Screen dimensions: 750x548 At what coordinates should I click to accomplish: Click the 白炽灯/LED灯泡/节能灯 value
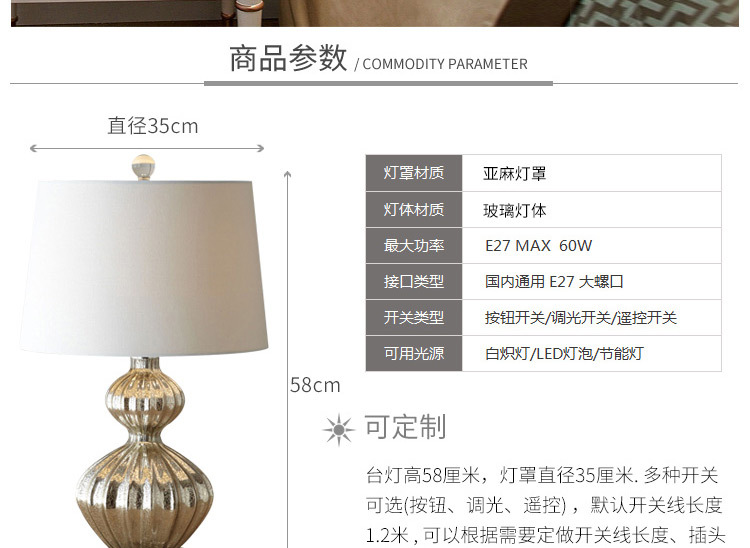(x=564, y=354)
